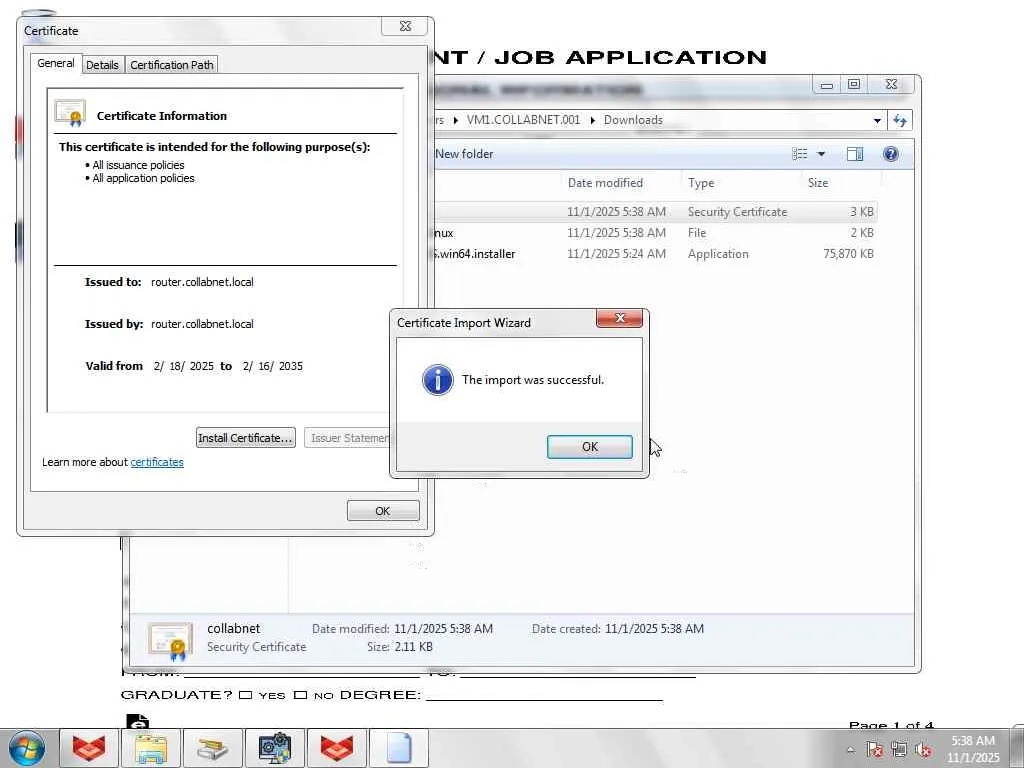Select the Security Certificate file row
Image resolution: width=1024 pixels, height=768 pixels.
click(655, 212)
